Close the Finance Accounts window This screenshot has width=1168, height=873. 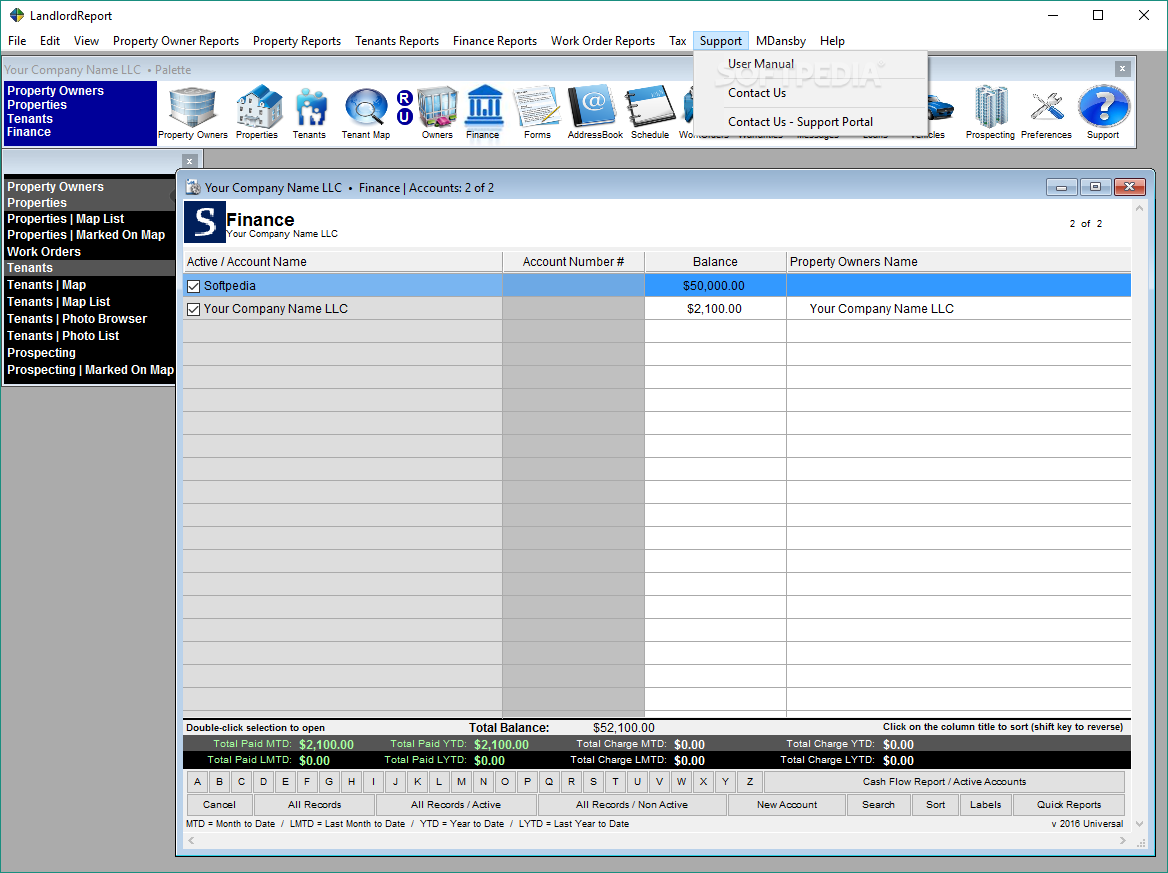tap(1129, 187)
